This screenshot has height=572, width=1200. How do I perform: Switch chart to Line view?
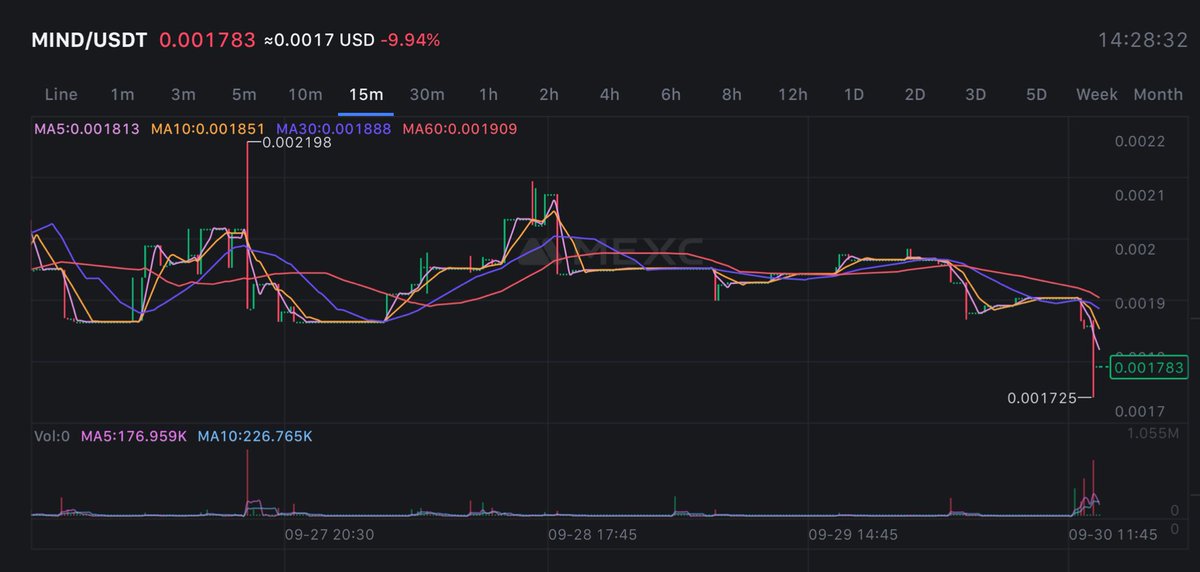(61, 94)
